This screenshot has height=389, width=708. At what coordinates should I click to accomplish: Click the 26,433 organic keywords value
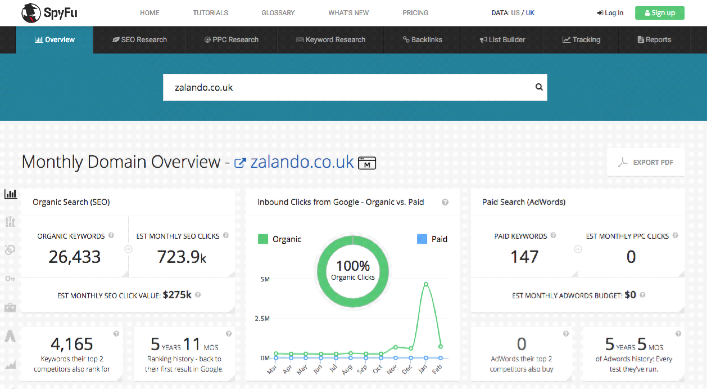(x=75, y=257)
